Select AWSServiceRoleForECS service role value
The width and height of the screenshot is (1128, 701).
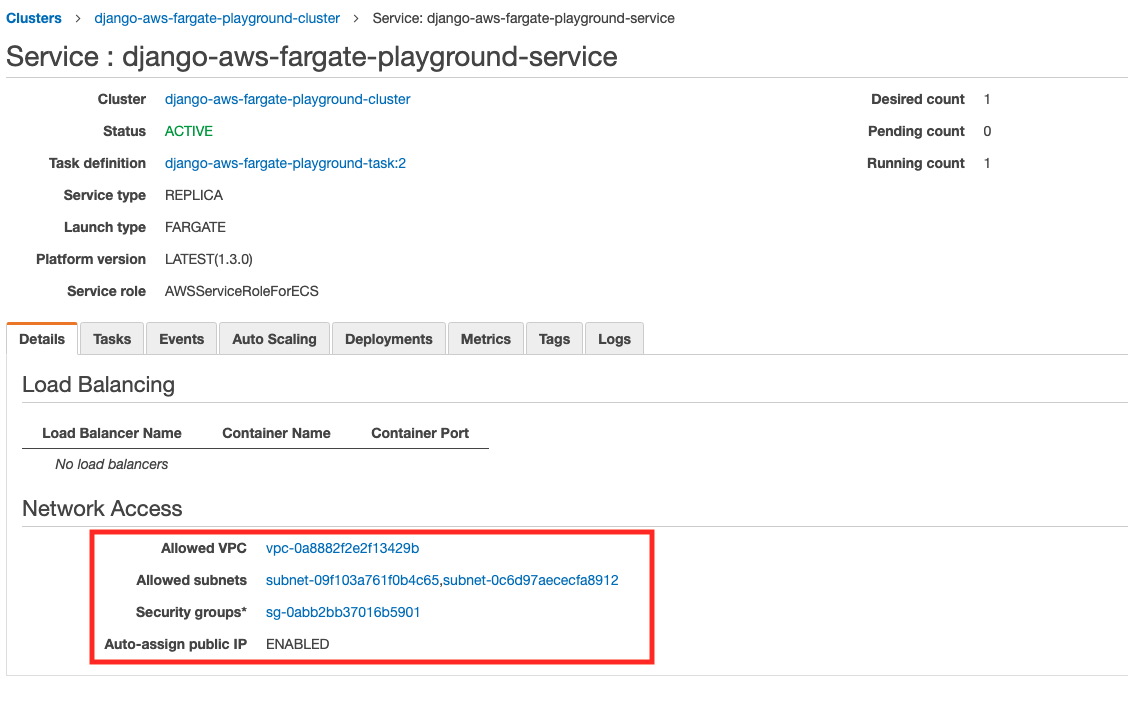pos(242,291)
